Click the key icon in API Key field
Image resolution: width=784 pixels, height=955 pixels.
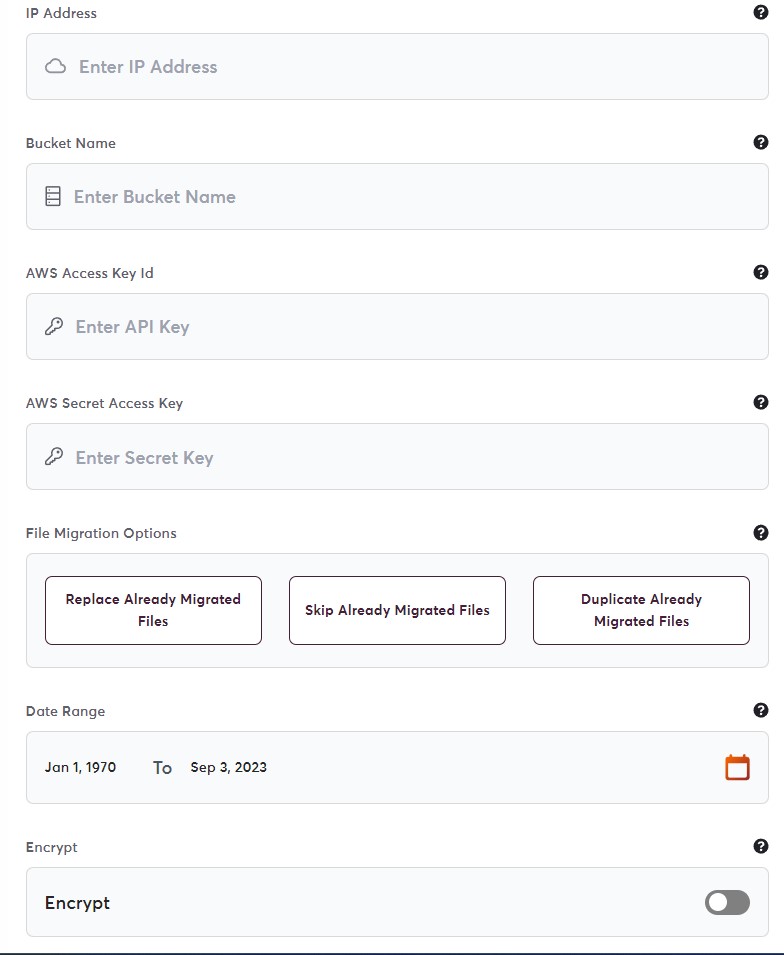click(54, 327)
